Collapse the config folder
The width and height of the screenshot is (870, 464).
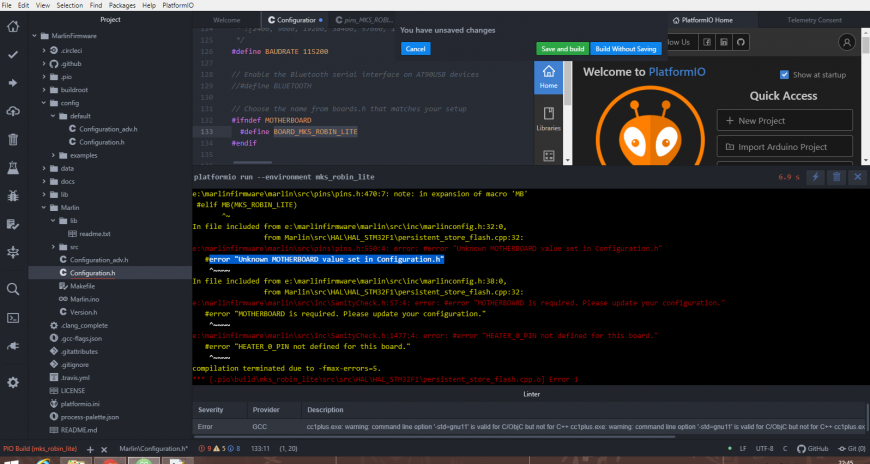tap(44, 103)
